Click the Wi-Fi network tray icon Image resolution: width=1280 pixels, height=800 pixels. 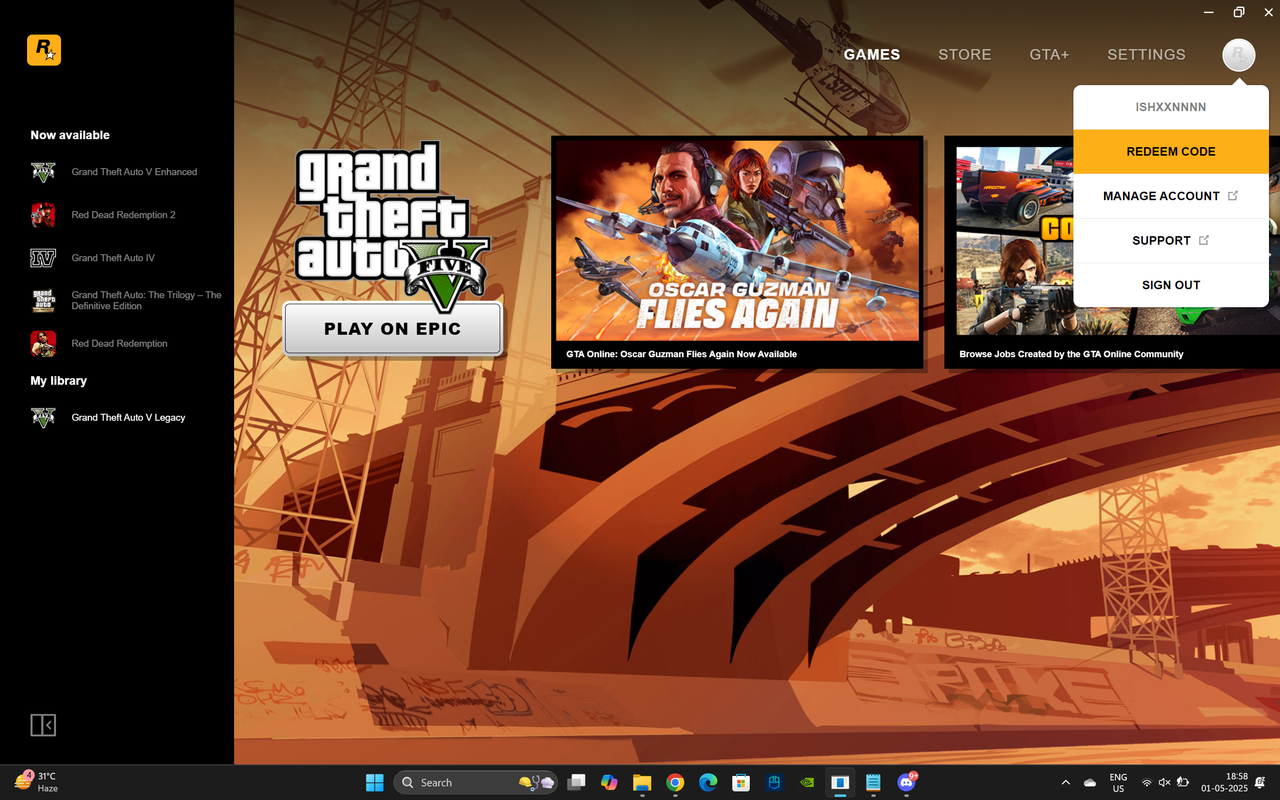click(1146, 783)
